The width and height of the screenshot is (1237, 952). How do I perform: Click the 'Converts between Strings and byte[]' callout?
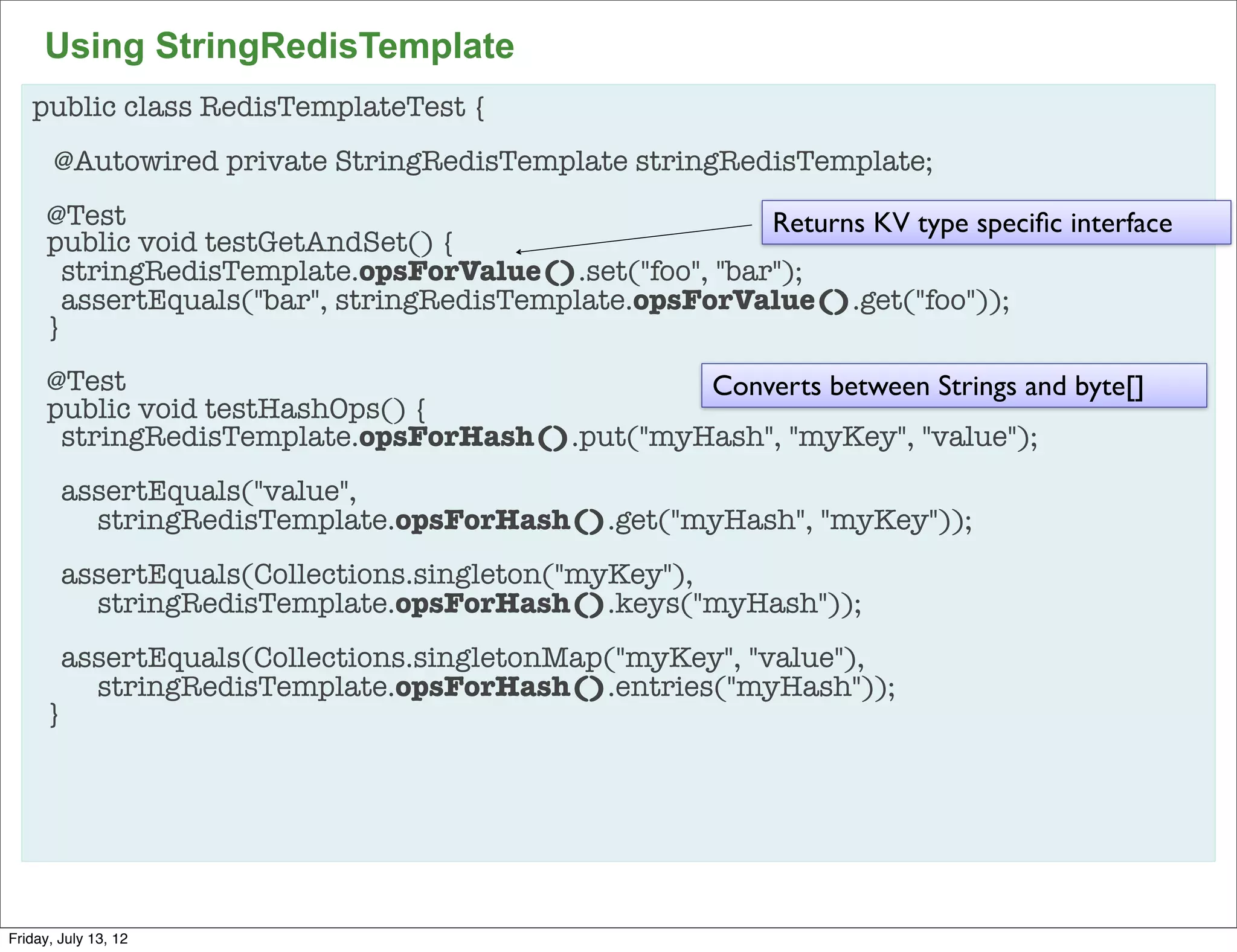(x=954, y=385)
